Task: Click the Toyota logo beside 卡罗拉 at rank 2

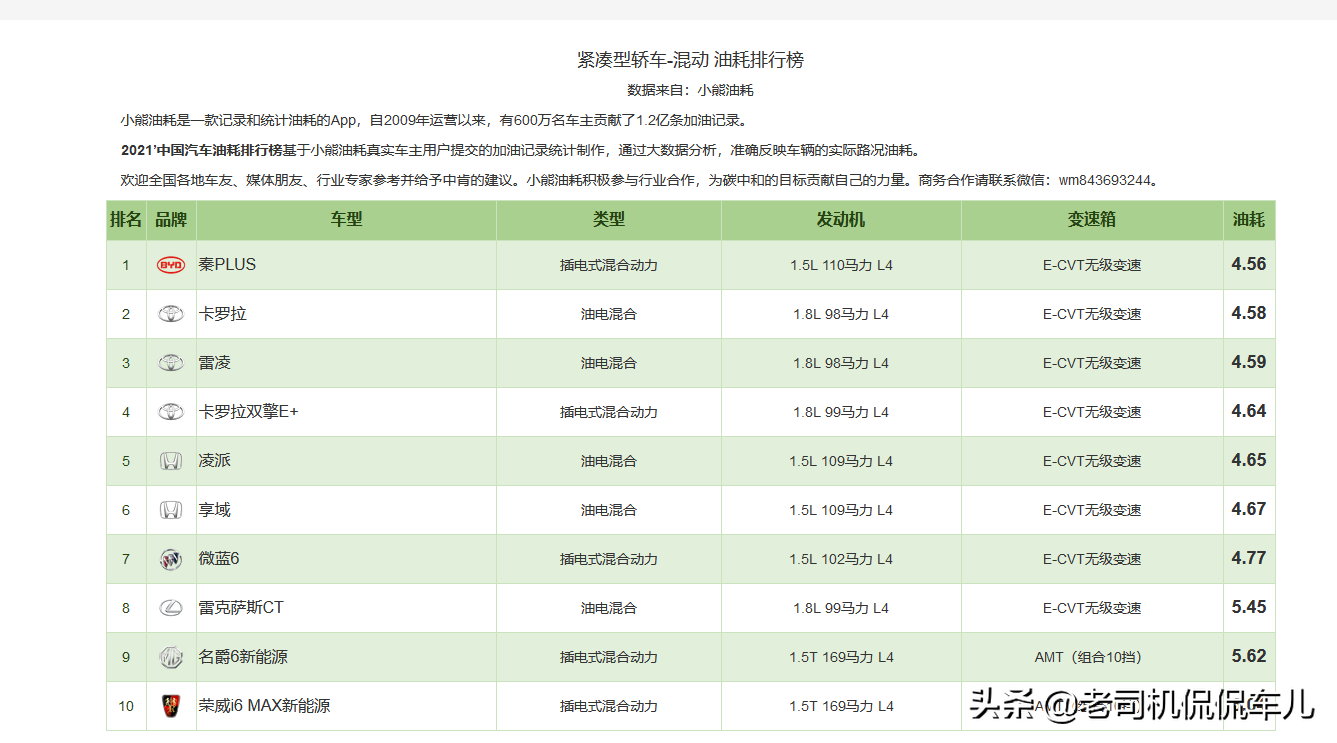Action: coord(171,314)
